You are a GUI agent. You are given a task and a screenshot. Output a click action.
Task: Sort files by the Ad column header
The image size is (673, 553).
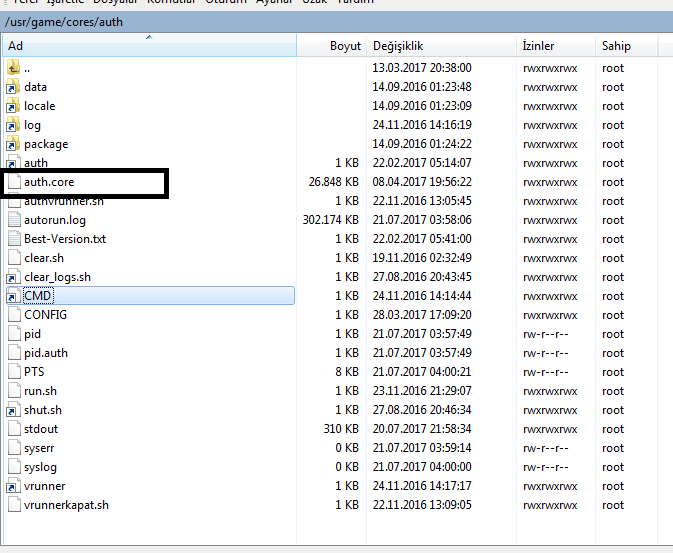tap(149, 46)
